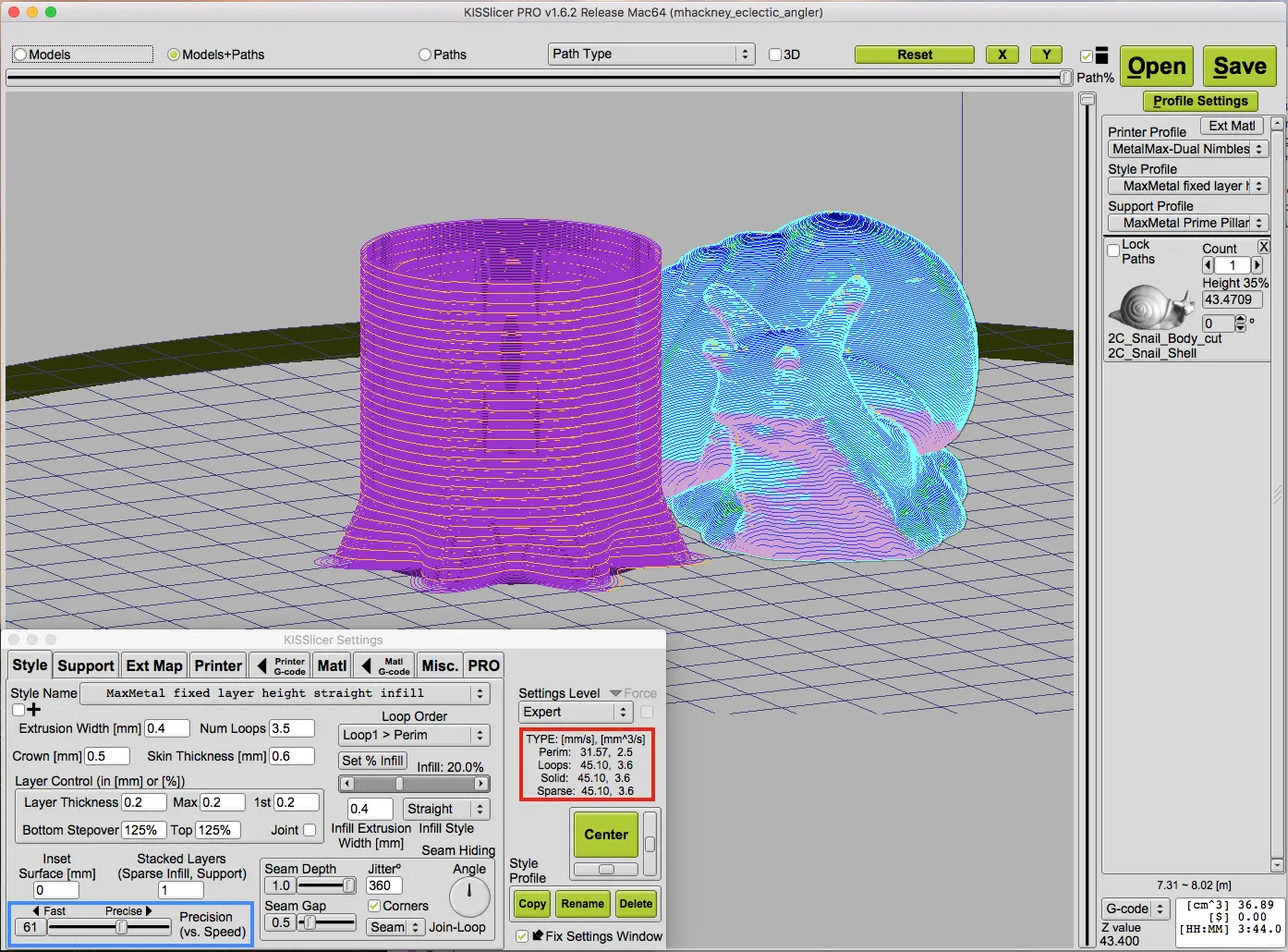Click the left arrow on Printer G-code tab

click(x=261, y=665)
